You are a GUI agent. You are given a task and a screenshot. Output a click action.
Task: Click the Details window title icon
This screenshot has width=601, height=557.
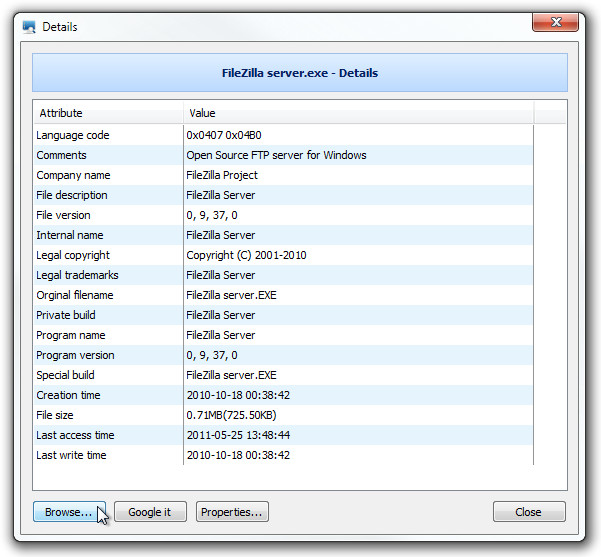click(x=29, y=27)
